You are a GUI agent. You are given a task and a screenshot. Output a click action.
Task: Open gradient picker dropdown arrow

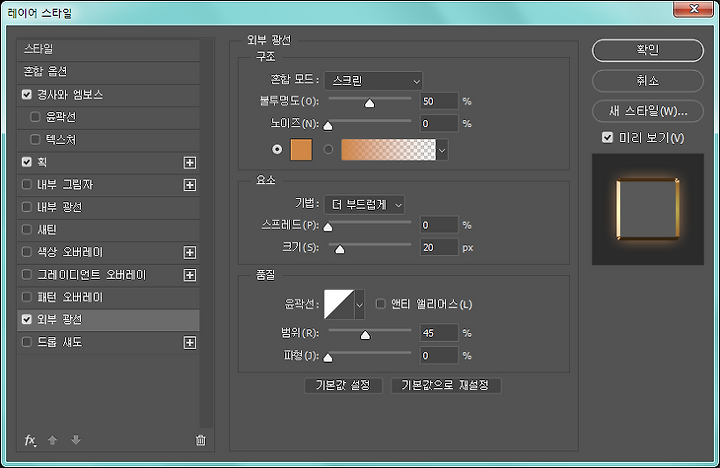[442, 150]
